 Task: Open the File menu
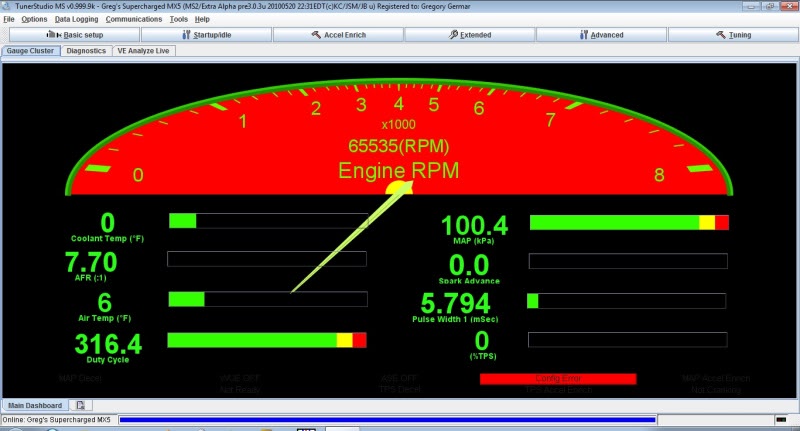[x=9, y=19]
